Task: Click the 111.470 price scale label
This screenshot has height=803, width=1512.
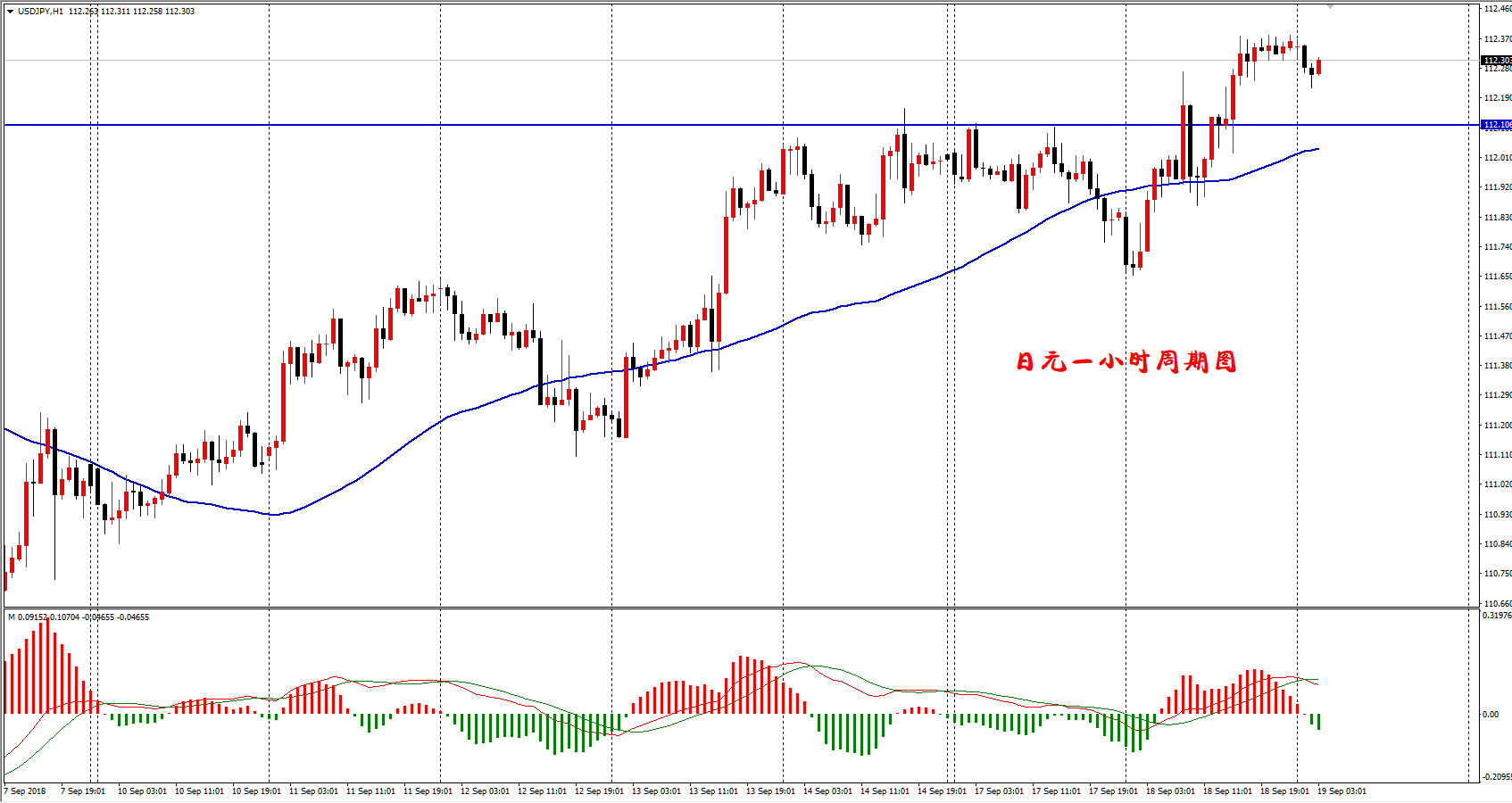Action: point(1497,336)
